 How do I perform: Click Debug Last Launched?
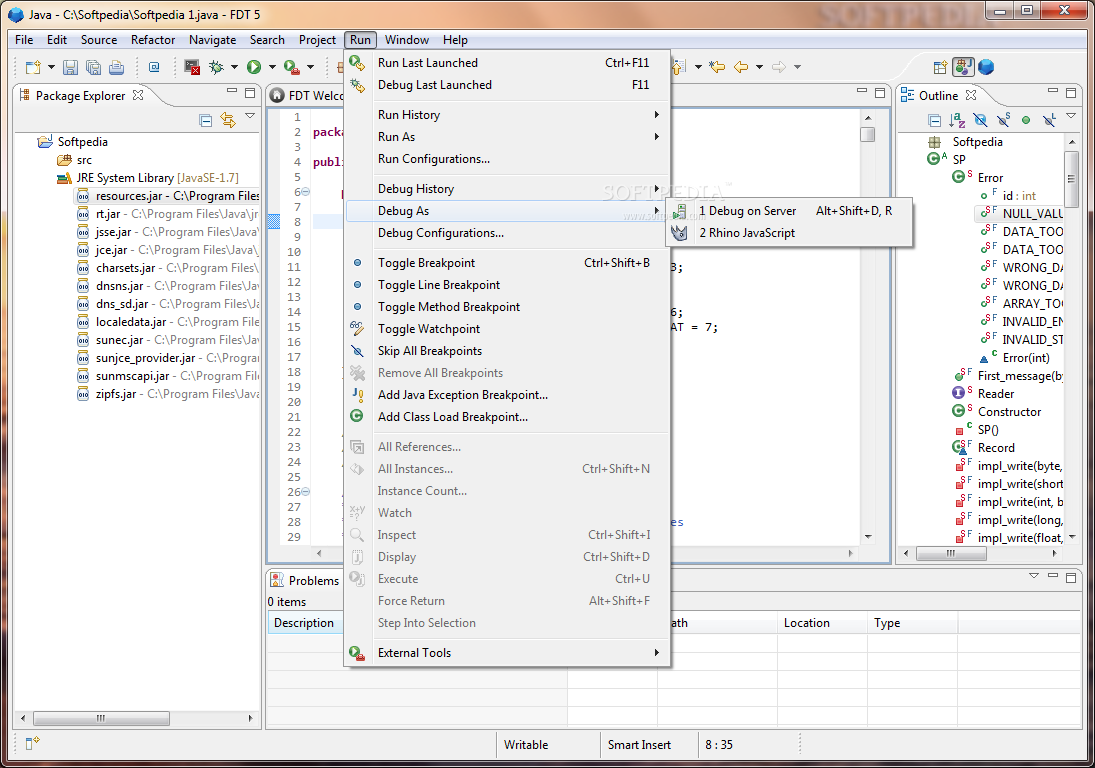click(508, 84)
